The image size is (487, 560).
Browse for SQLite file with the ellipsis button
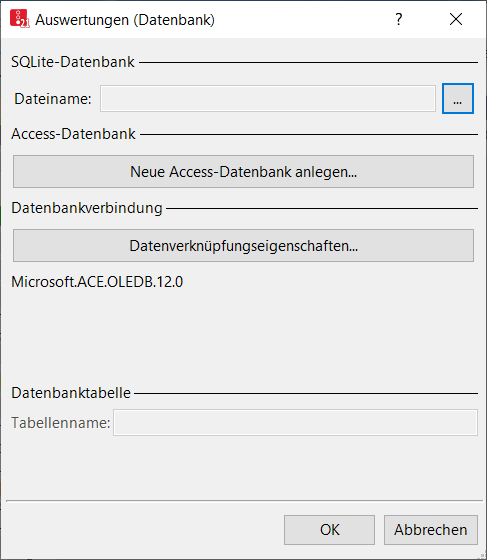pos(458,99)
